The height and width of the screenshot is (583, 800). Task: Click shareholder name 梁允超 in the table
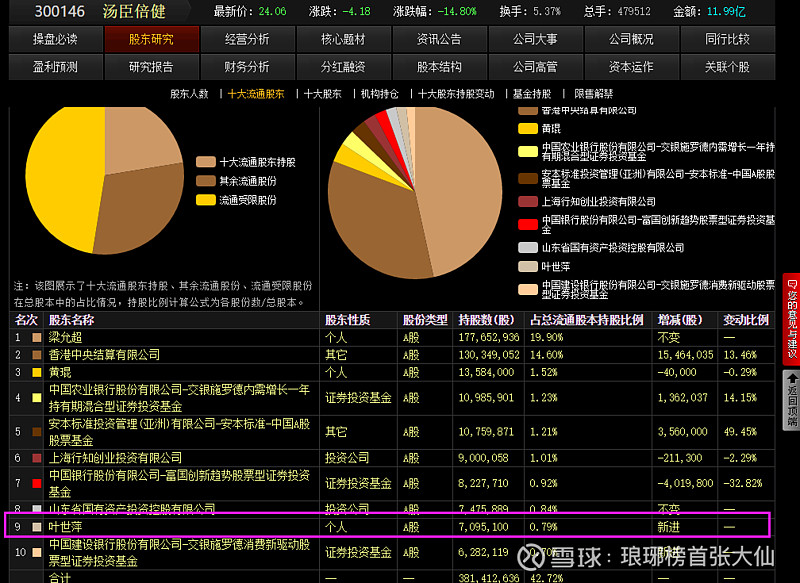click(65, 338)
